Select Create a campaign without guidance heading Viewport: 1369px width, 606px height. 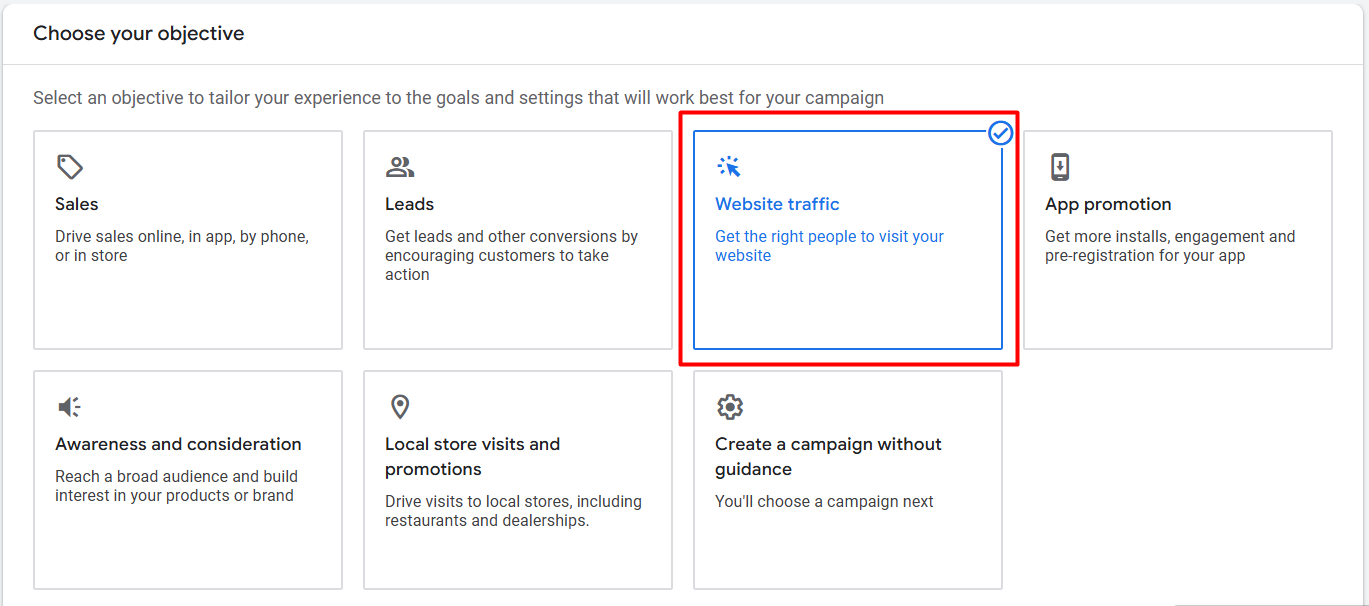[x=828, y=456]
